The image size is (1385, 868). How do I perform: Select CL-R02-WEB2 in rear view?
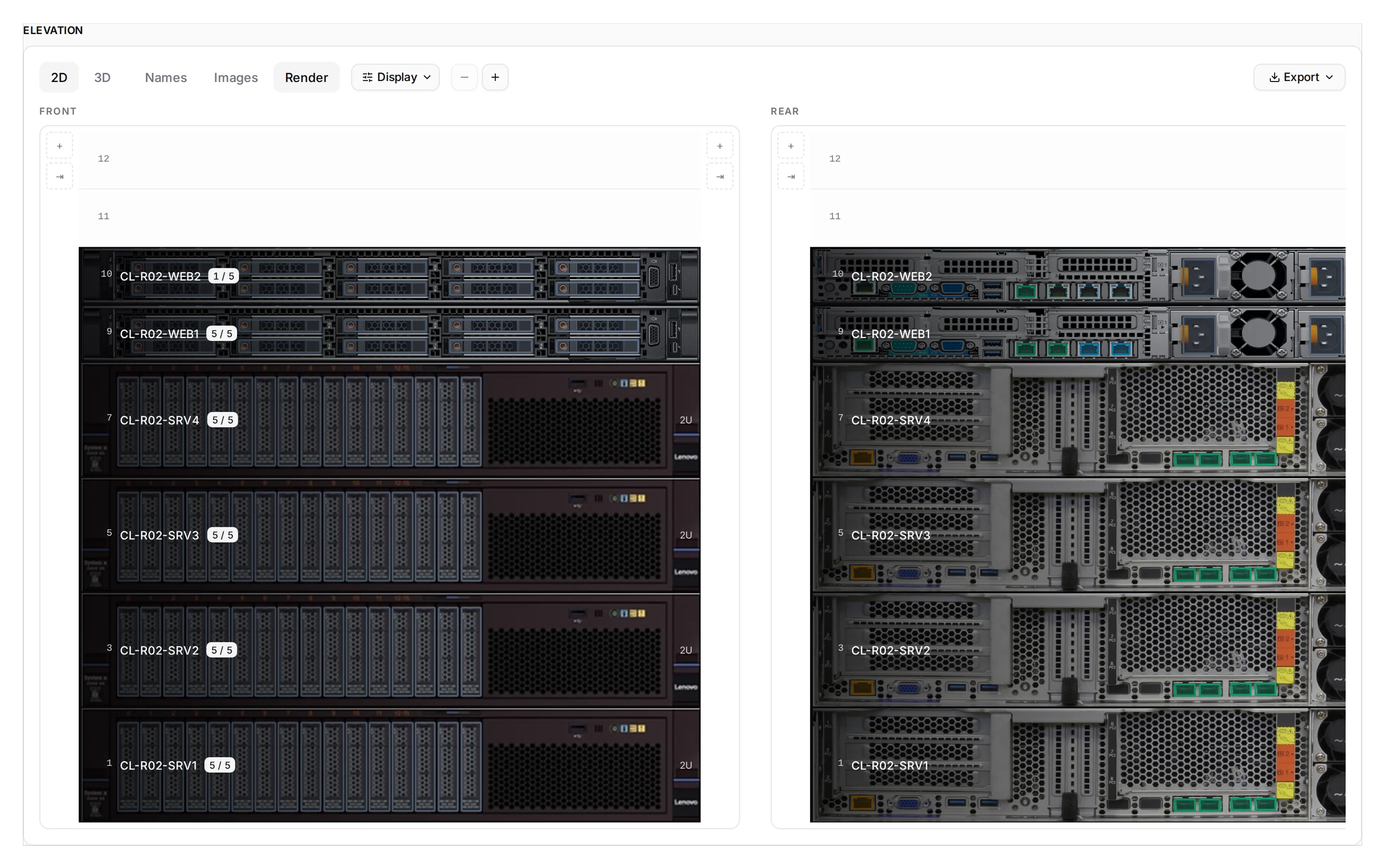point(1077,276)
